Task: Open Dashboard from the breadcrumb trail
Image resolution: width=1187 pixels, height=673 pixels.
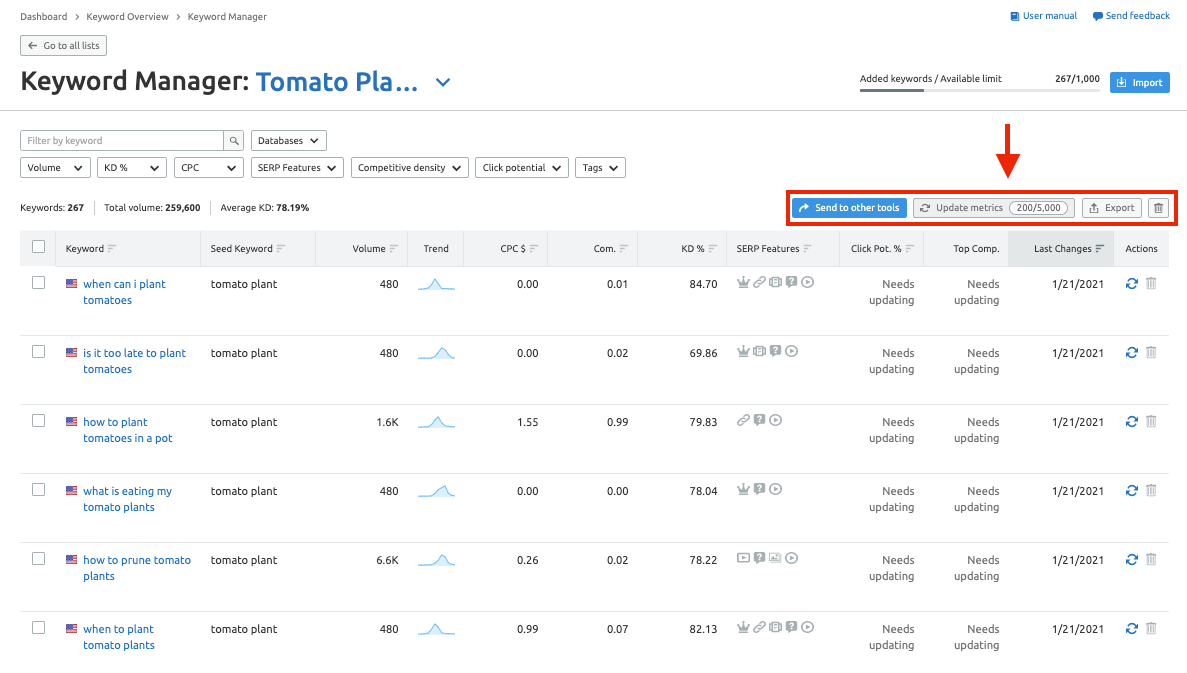Action: [44, 17]
